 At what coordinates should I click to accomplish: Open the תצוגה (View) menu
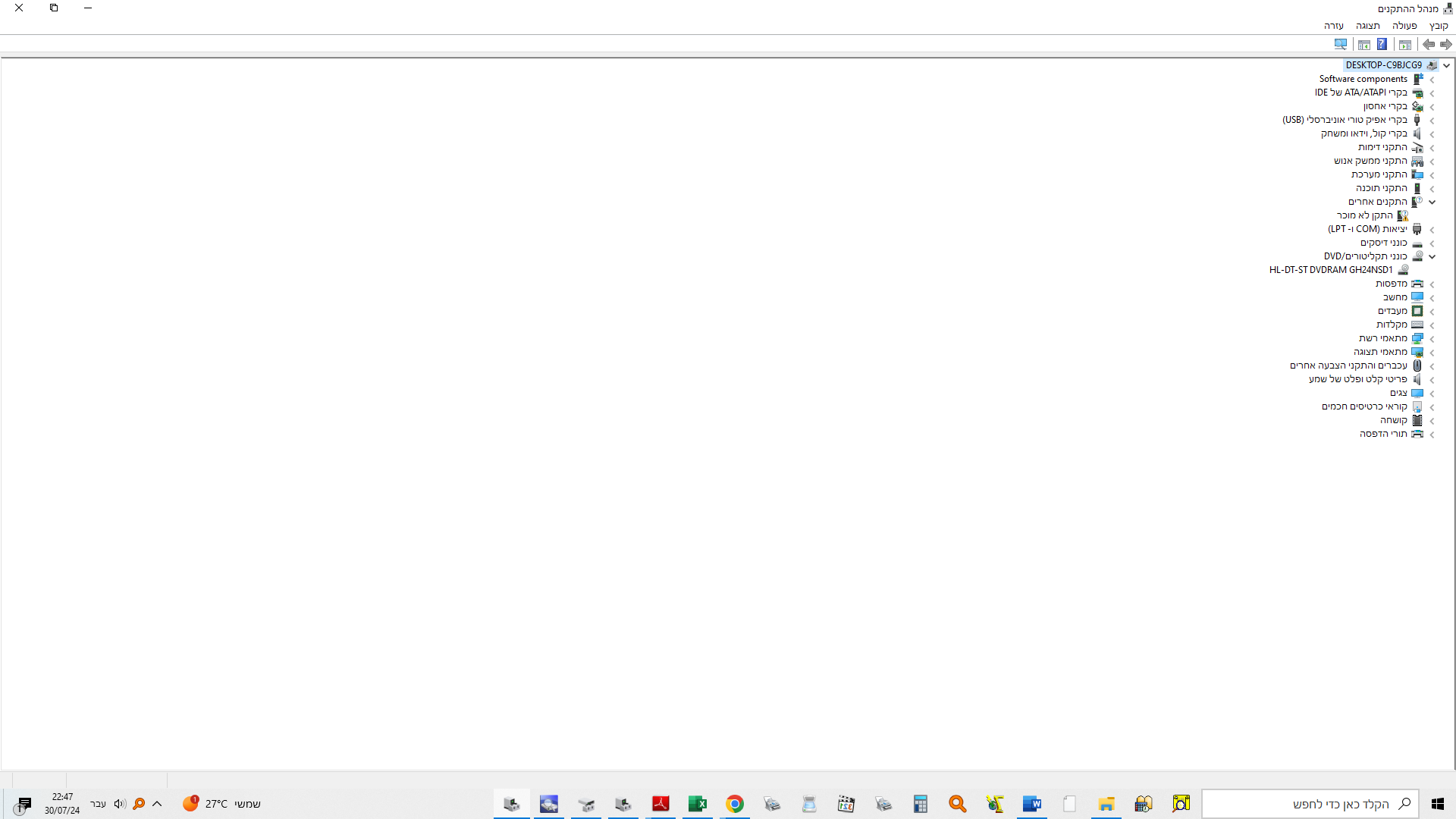(x=1367, y=26)
